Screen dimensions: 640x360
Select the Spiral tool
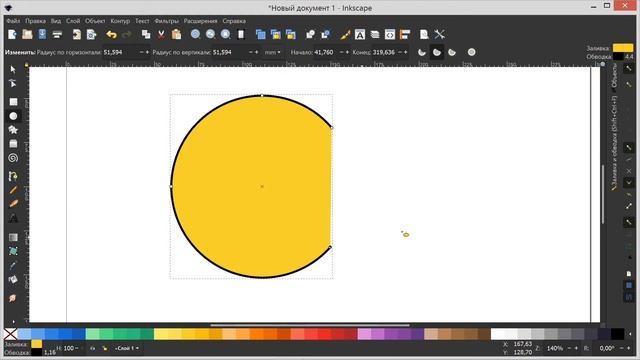pyautogui.click(x=13, y=158)
